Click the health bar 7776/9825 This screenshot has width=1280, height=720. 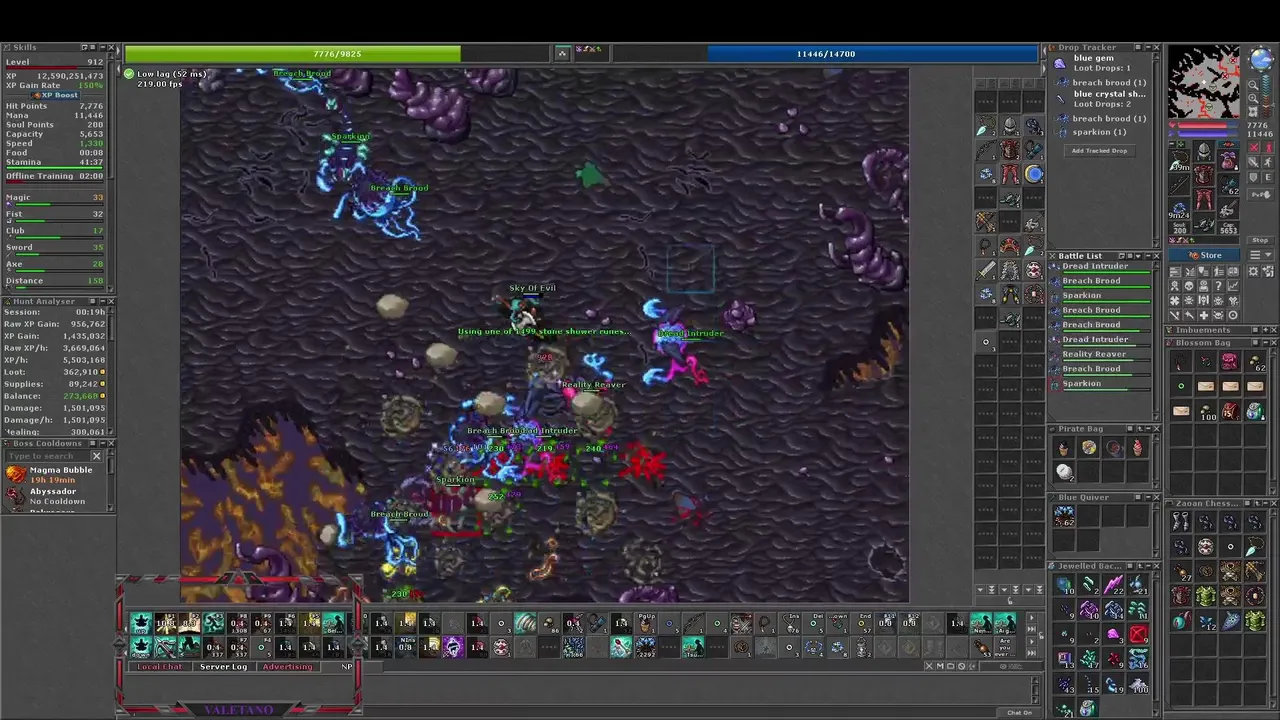[x=336, y=54]
